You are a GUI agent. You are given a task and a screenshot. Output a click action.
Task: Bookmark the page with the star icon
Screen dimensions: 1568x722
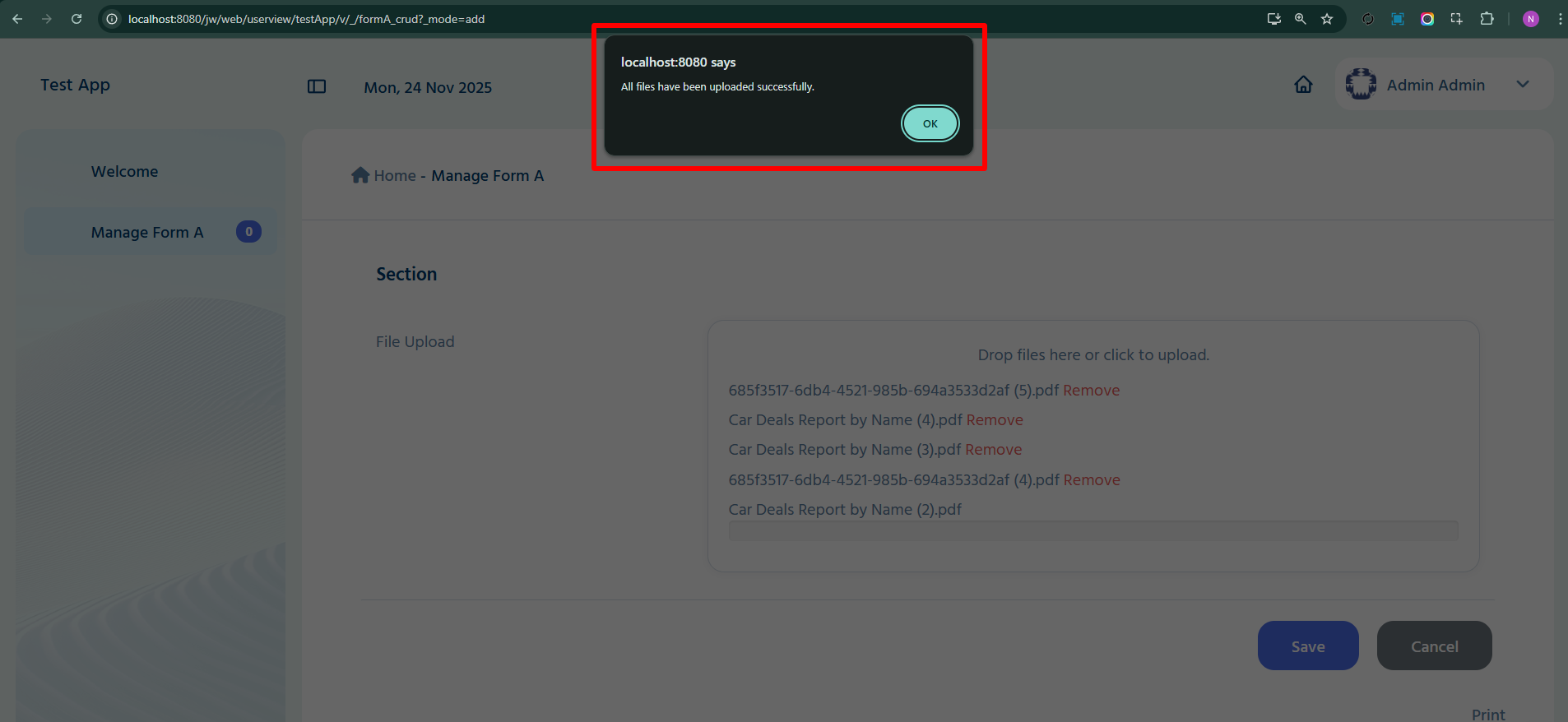tap(1327, 18)
